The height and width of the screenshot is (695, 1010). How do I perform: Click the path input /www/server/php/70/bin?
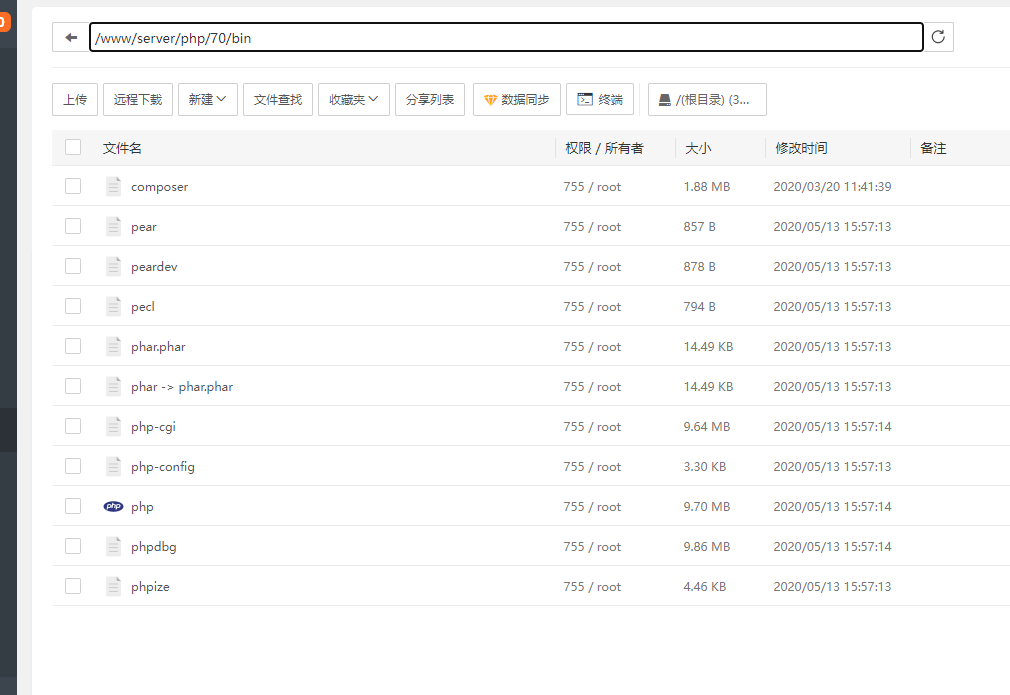[x=506, y=37]
